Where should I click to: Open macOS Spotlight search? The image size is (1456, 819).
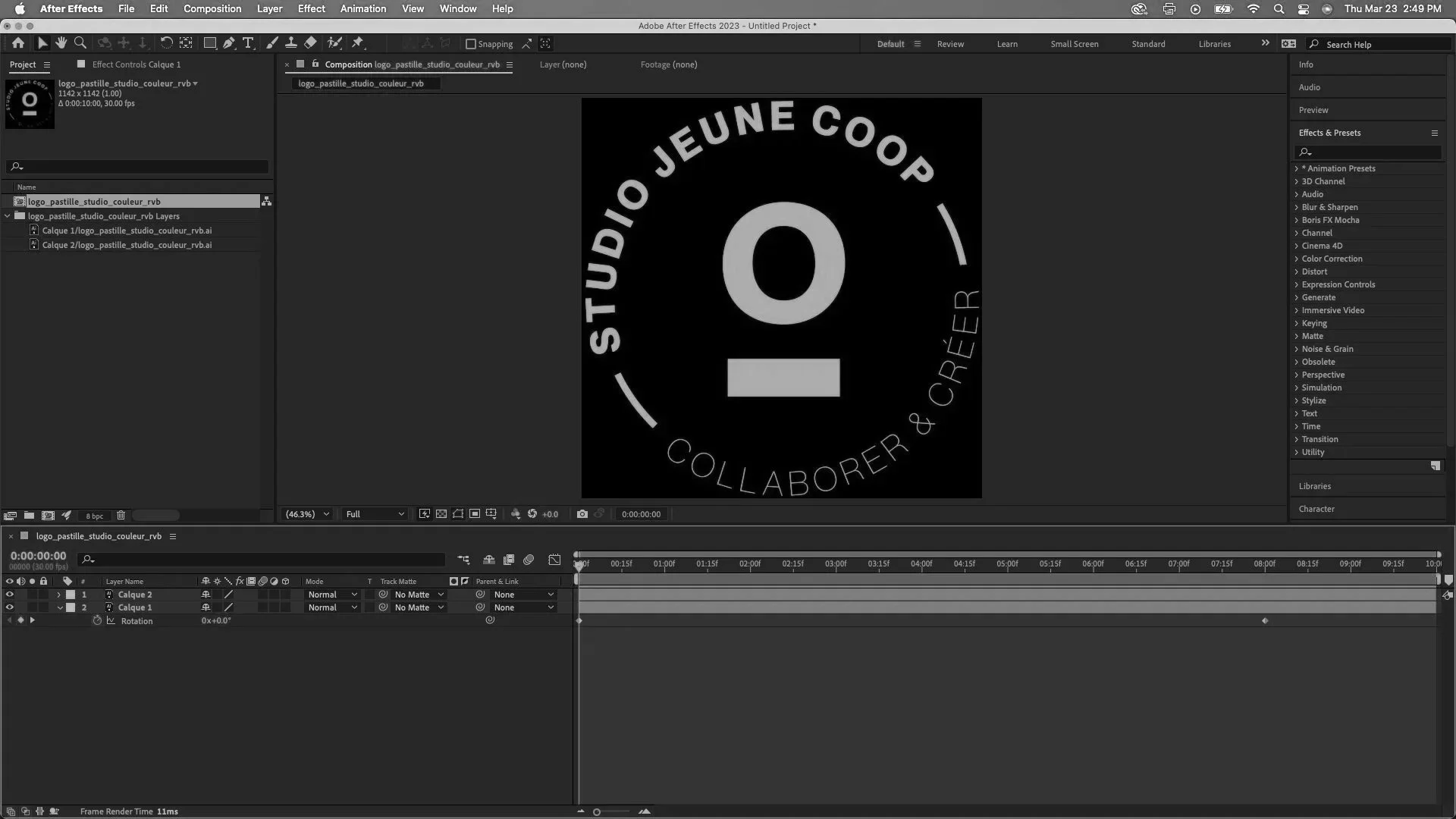coord(1279,9)
